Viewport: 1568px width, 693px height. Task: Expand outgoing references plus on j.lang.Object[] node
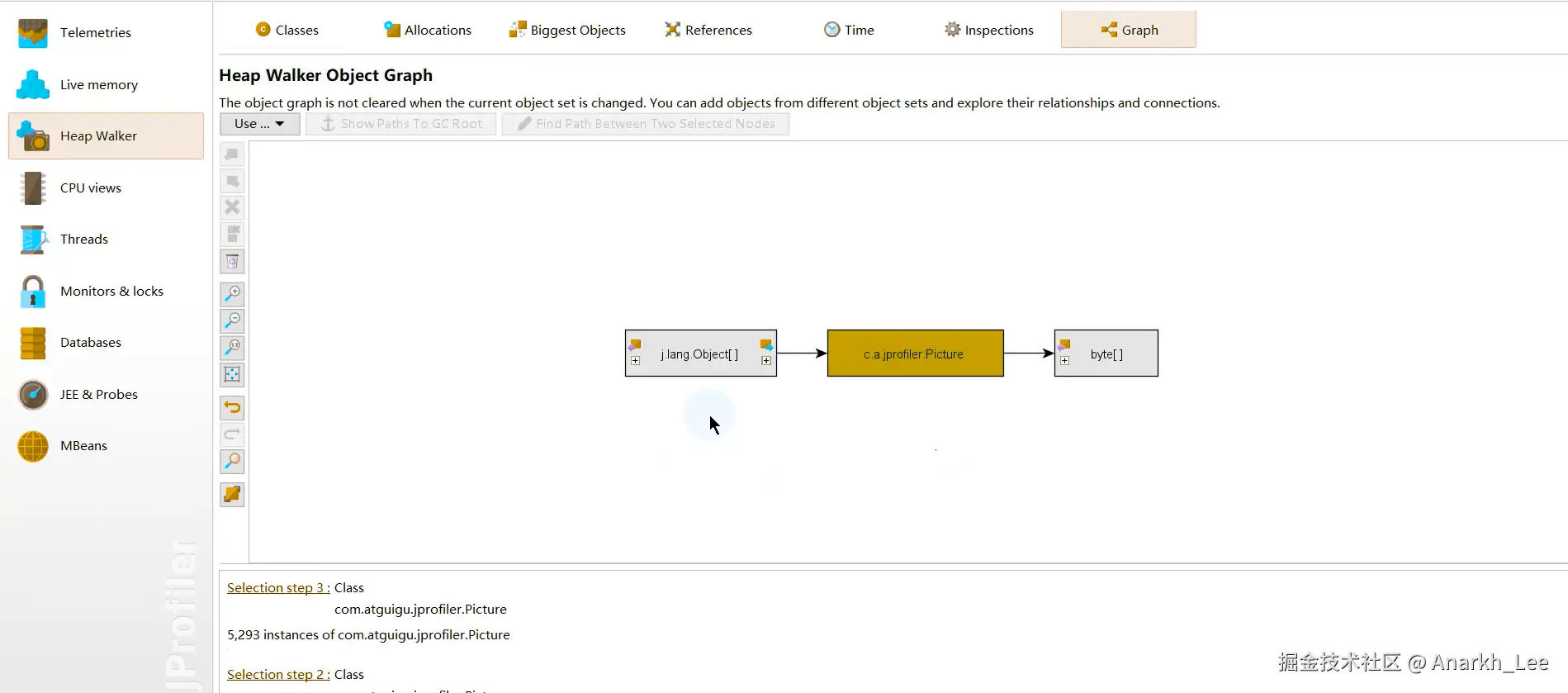click(x=766, y=361)
